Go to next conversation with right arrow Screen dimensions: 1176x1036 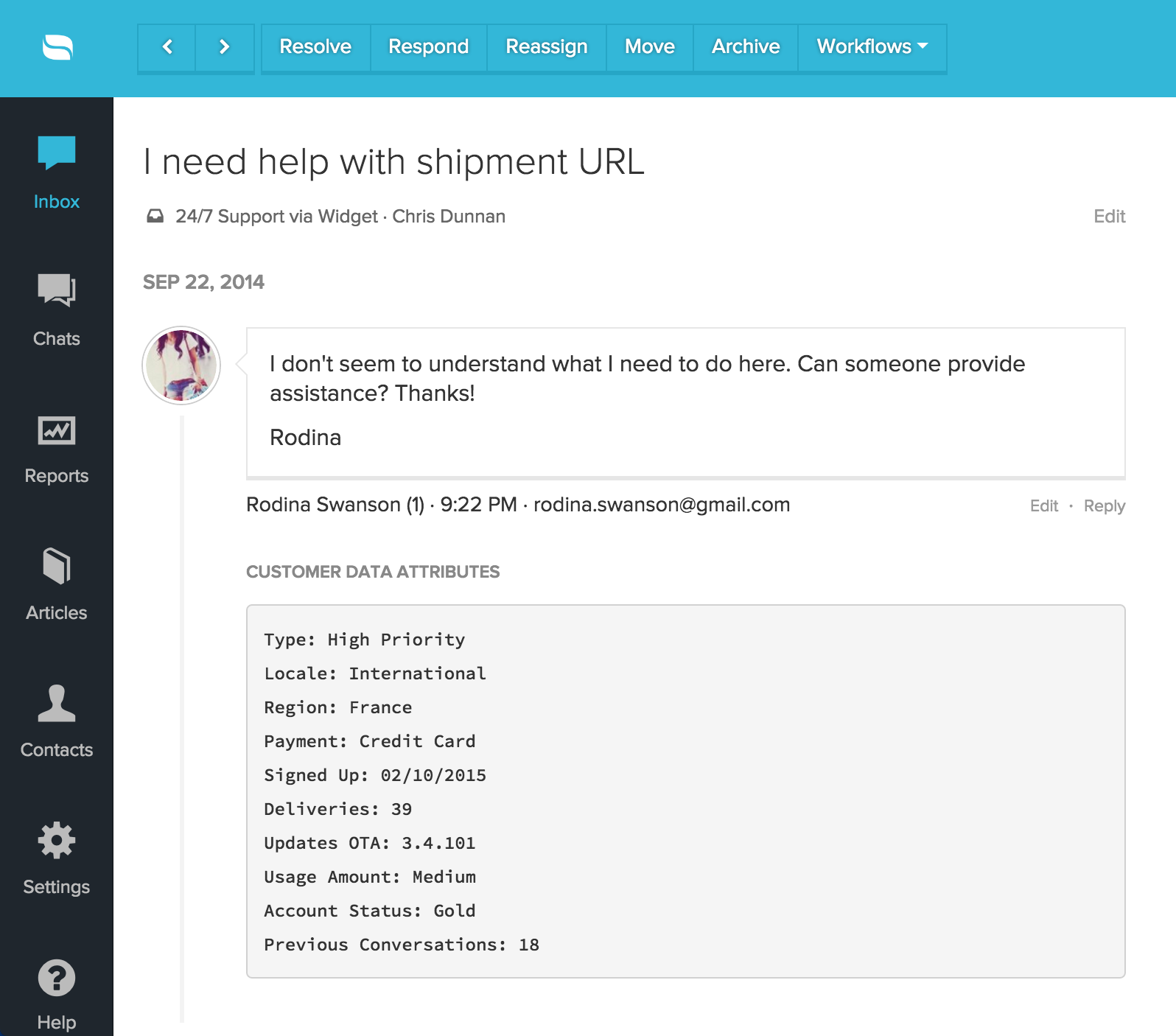pyautogui.click(x=225, y=47)
